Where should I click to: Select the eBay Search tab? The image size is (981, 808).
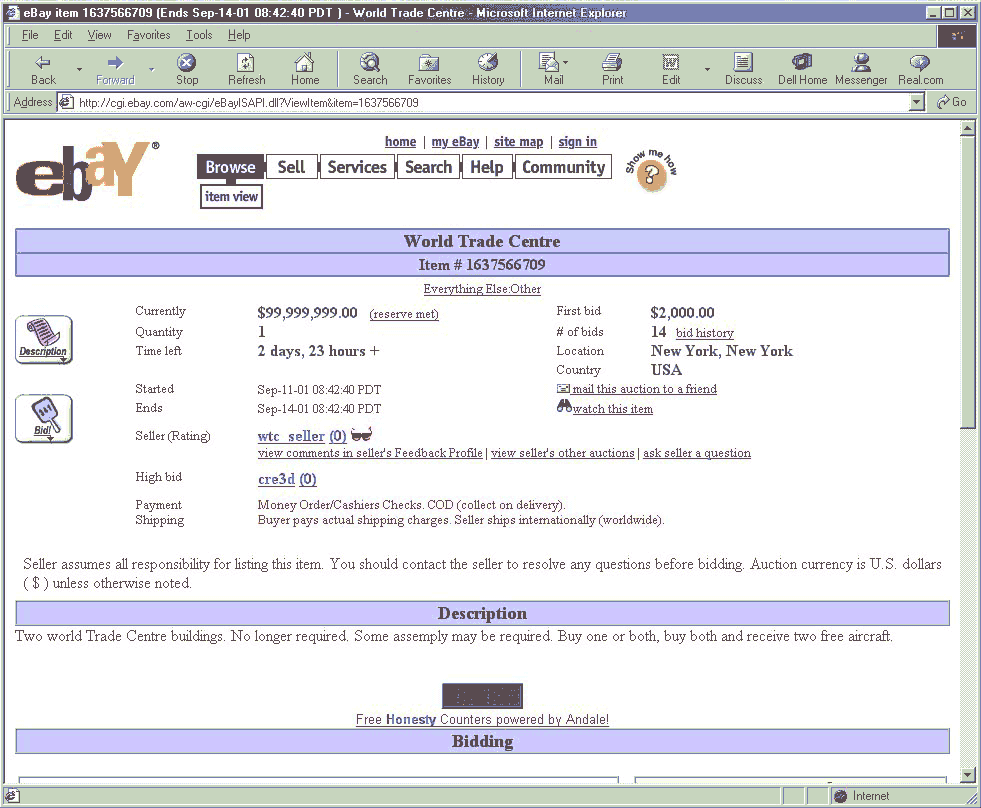[429, 167]
